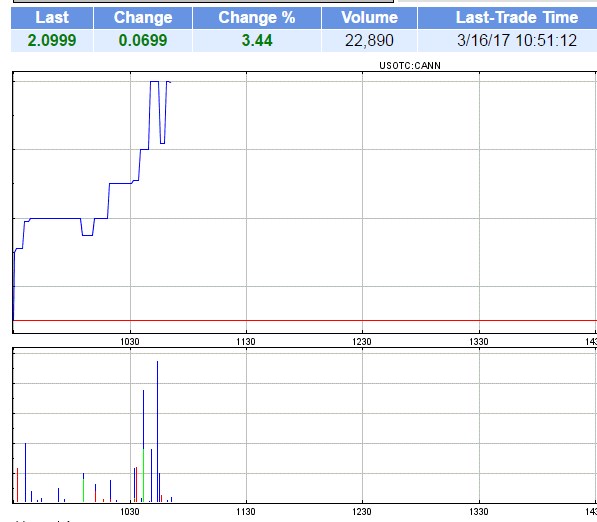Click the Change % column header

click(x=257, y=18)
